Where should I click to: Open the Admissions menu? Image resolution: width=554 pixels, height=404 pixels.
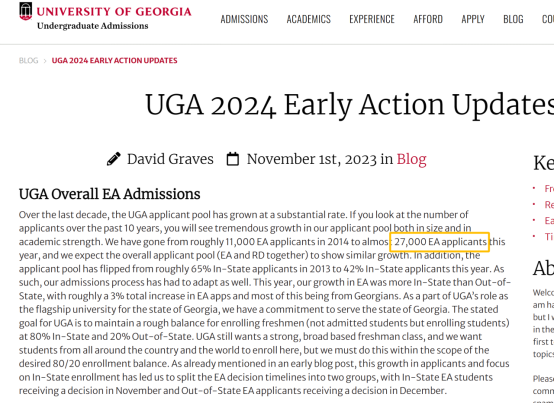point(244,19)
